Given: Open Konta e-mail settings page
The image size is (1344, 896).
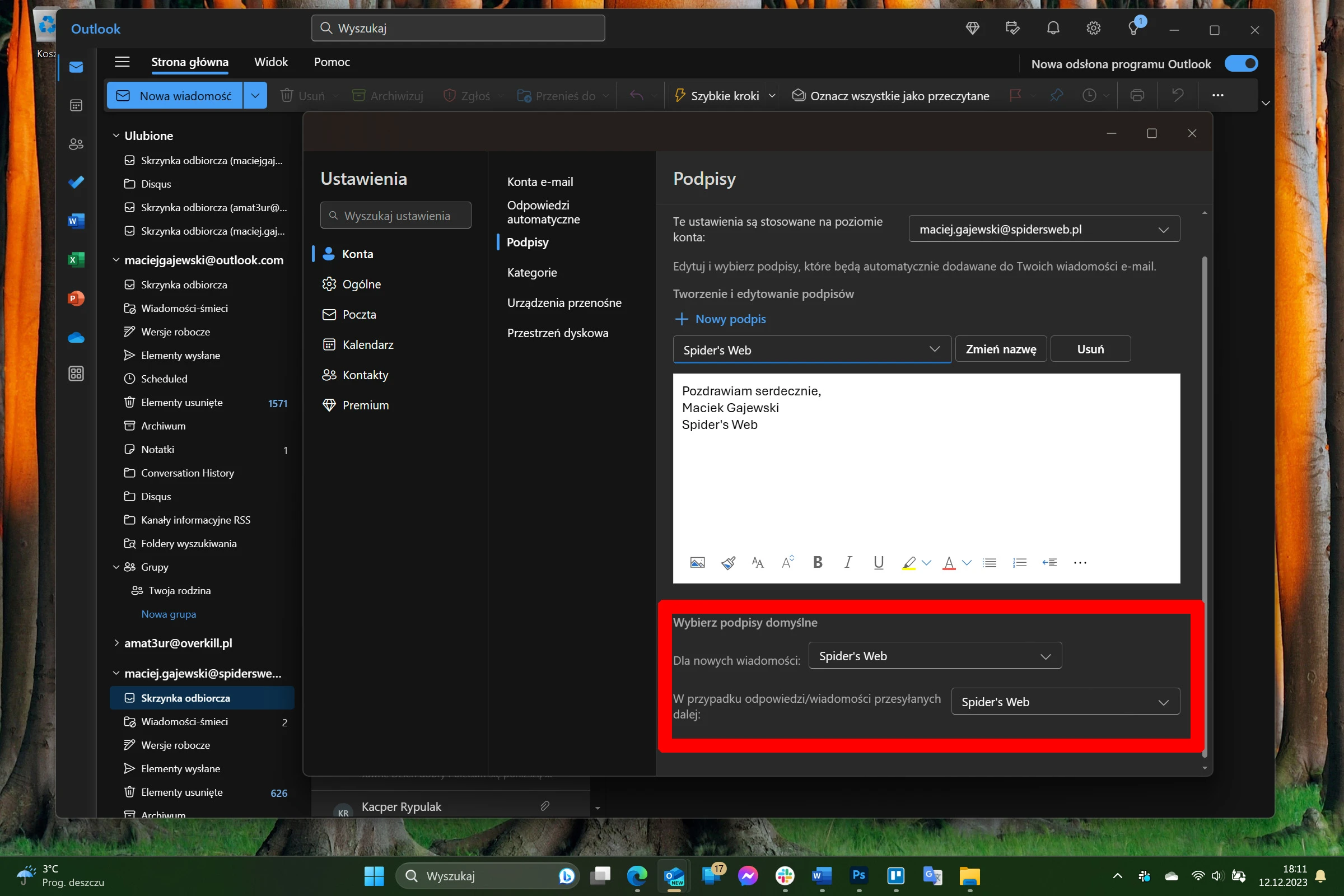Looking at the screenshot, I should point(540,181).
